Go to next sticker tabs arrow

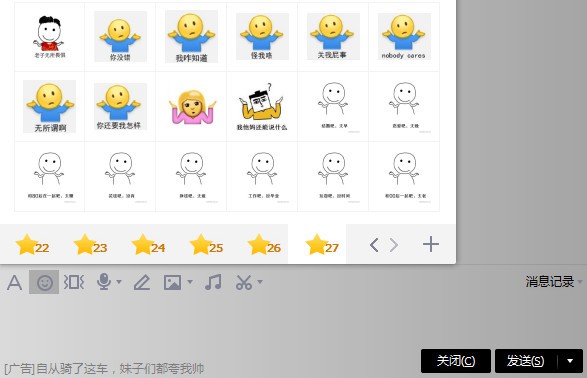pyautogui.click(x=393, y=245)
